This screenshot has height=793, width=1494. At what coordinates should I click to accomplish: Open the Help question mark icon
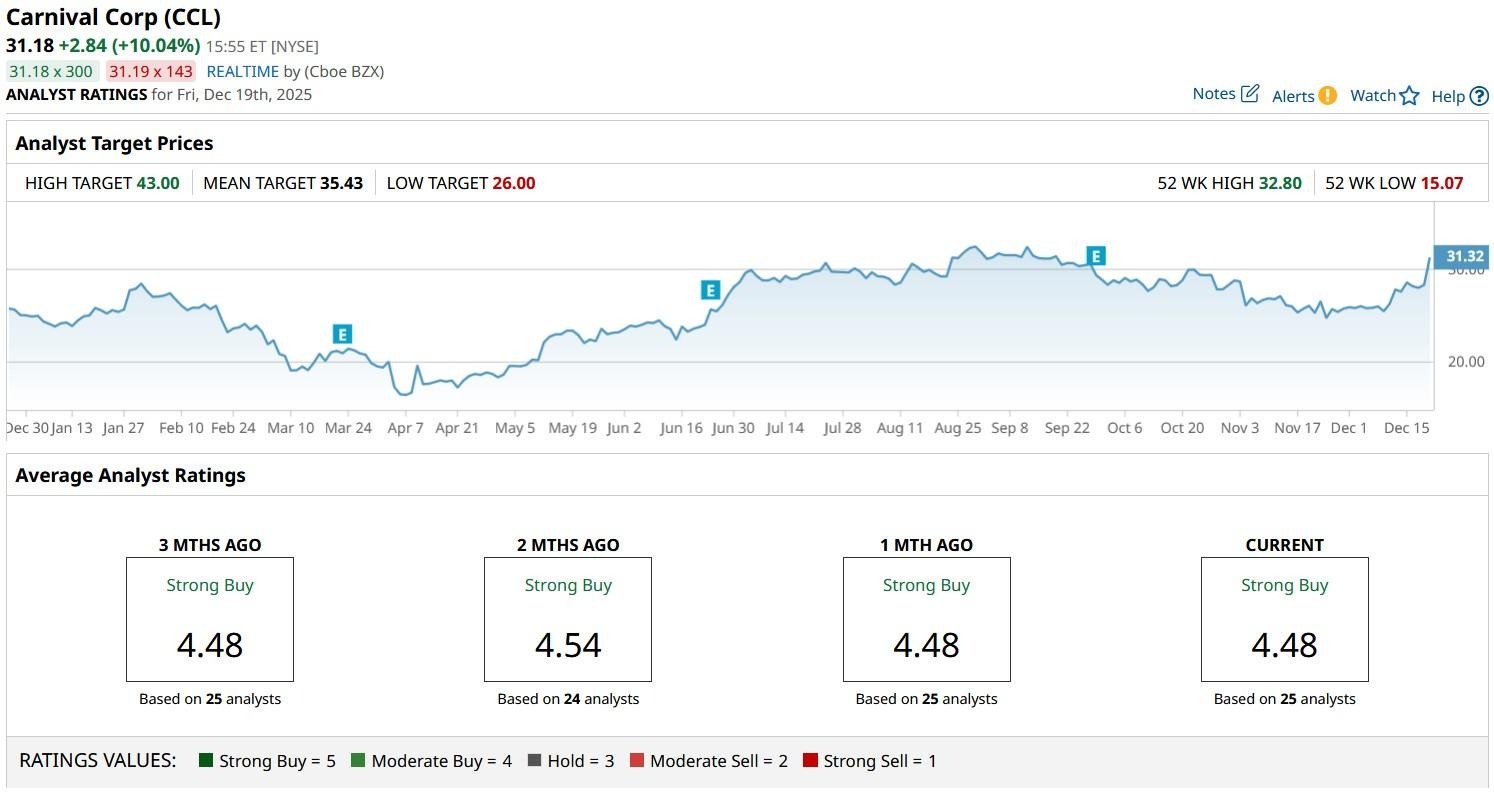tap(1479, 96)
